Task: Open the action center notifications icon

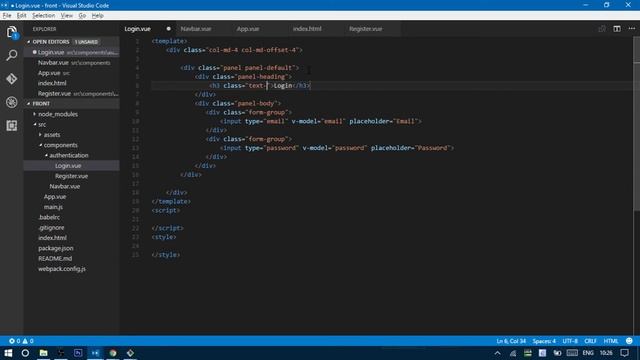Action: click(x=625, y=353)
